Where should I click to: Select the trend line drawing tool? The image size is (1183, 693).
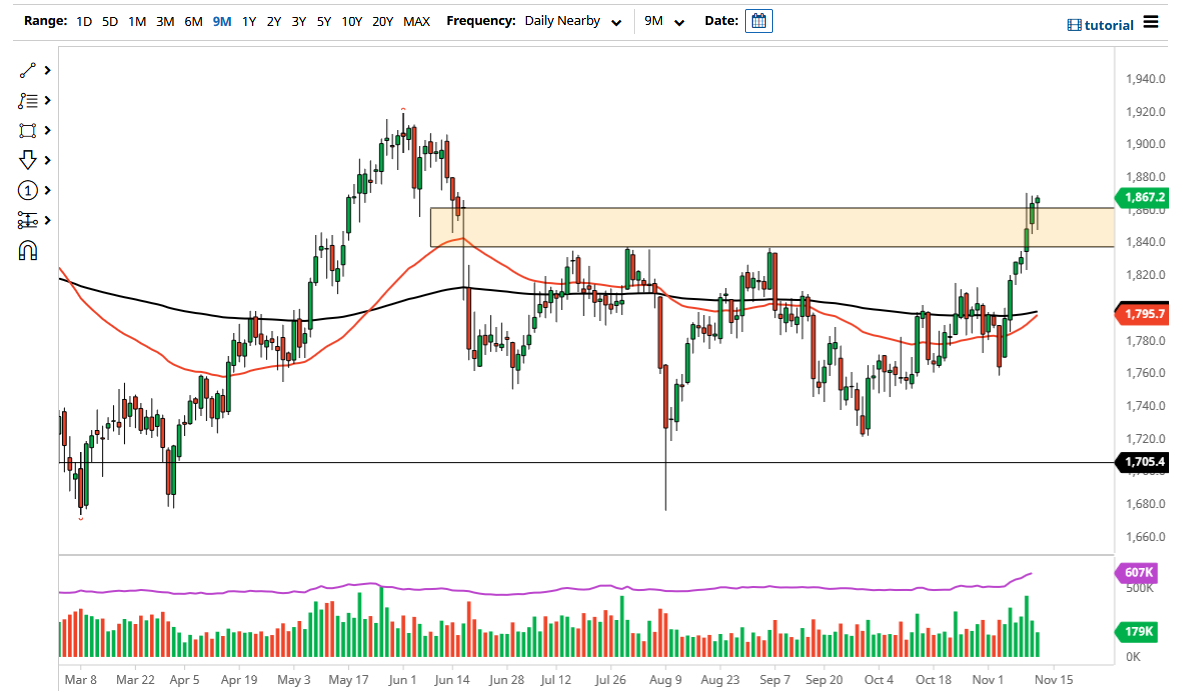coord(27,70)
